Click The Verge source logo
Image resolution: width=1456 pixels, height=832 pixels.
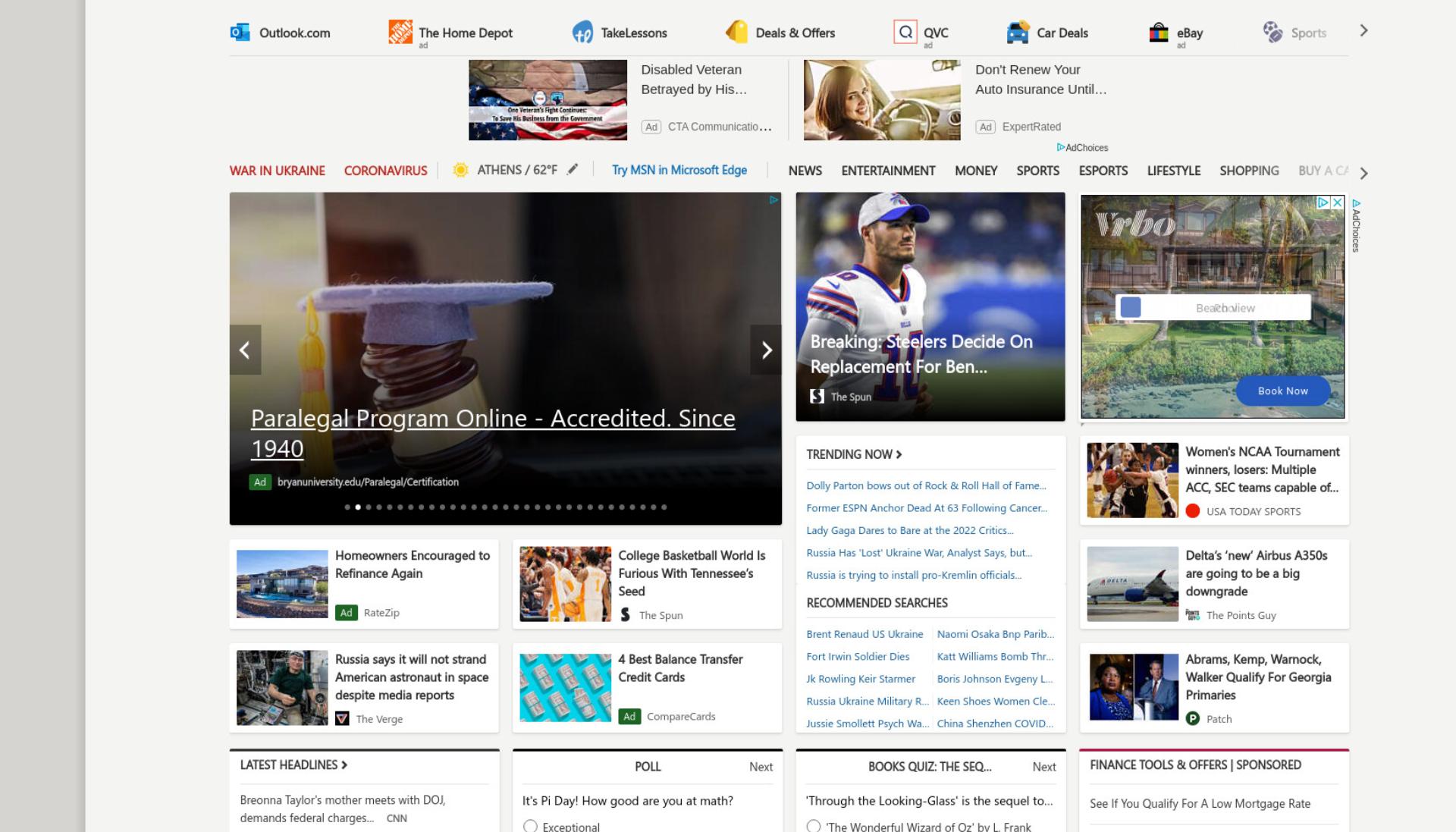pyautogui.click(x=342, y=718)
